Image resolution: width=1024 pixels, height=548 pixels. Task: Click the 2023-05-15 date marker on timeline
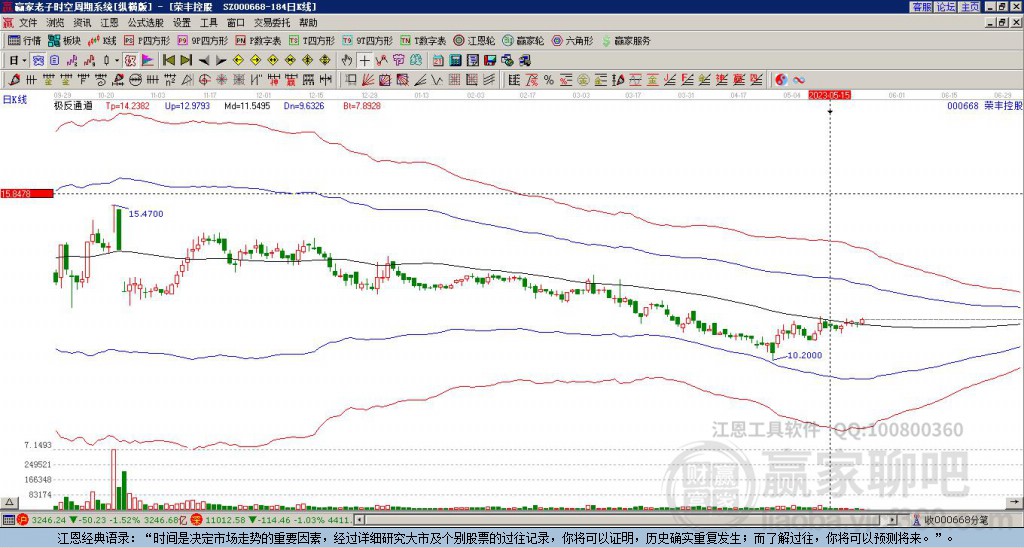click(x=830, y=95)
